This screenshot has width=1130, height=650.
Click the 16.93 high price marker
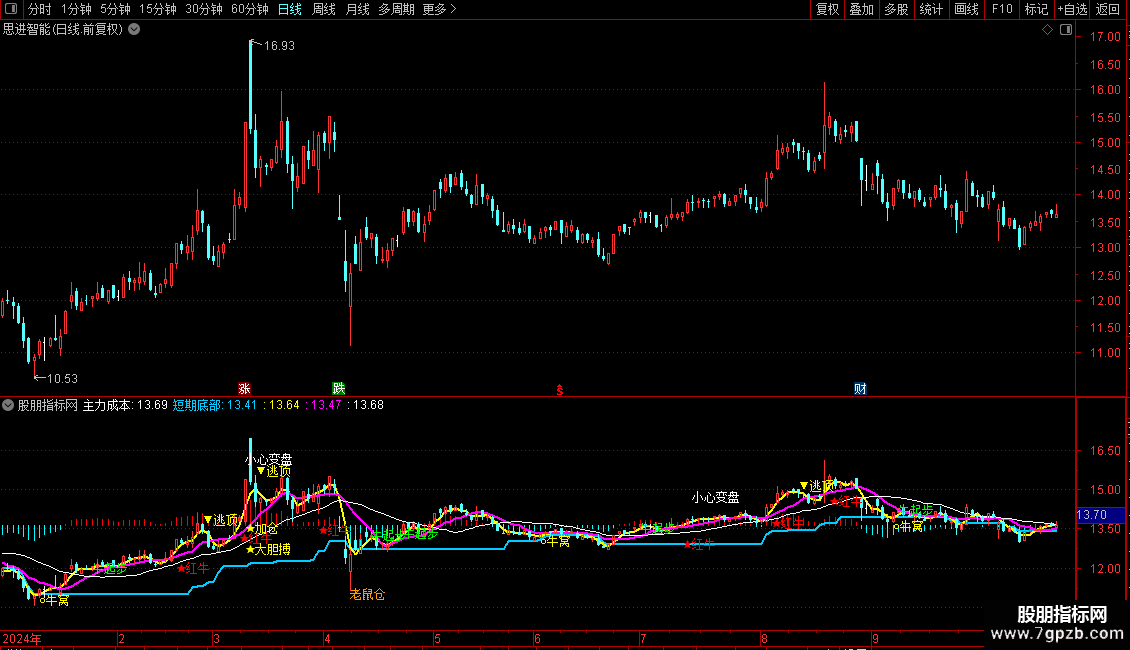(279, 45)
